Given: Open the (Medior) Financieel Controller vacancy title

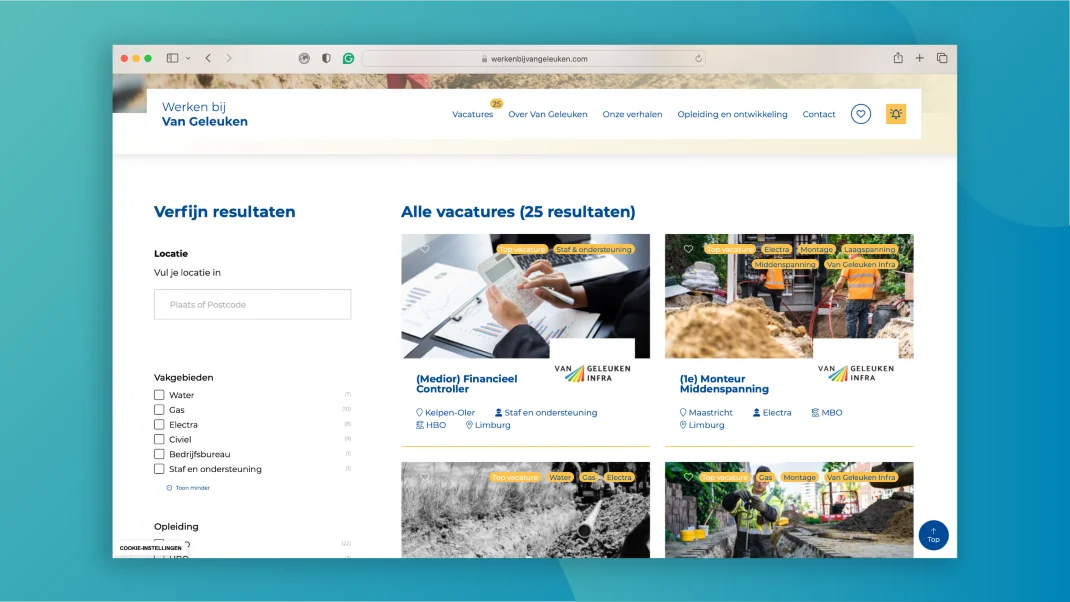Looking at the screenshot, I should point(467,384).
